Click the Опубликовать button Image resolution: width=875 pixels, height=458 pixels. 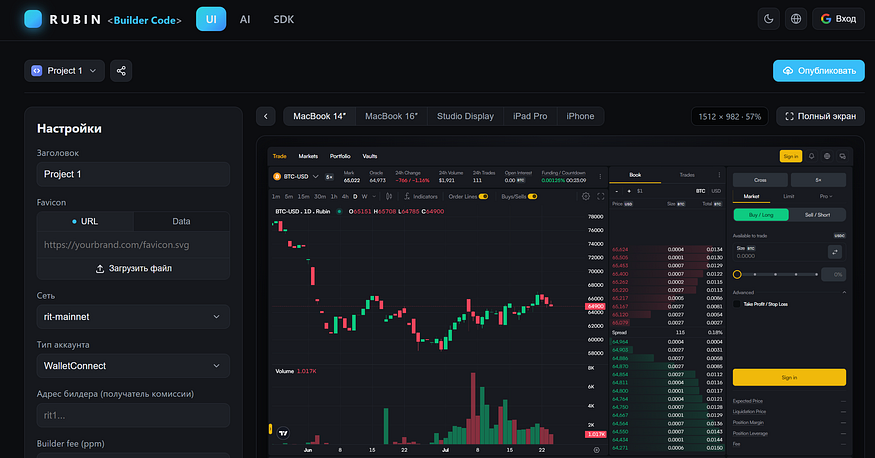click(x=819, y=71)
